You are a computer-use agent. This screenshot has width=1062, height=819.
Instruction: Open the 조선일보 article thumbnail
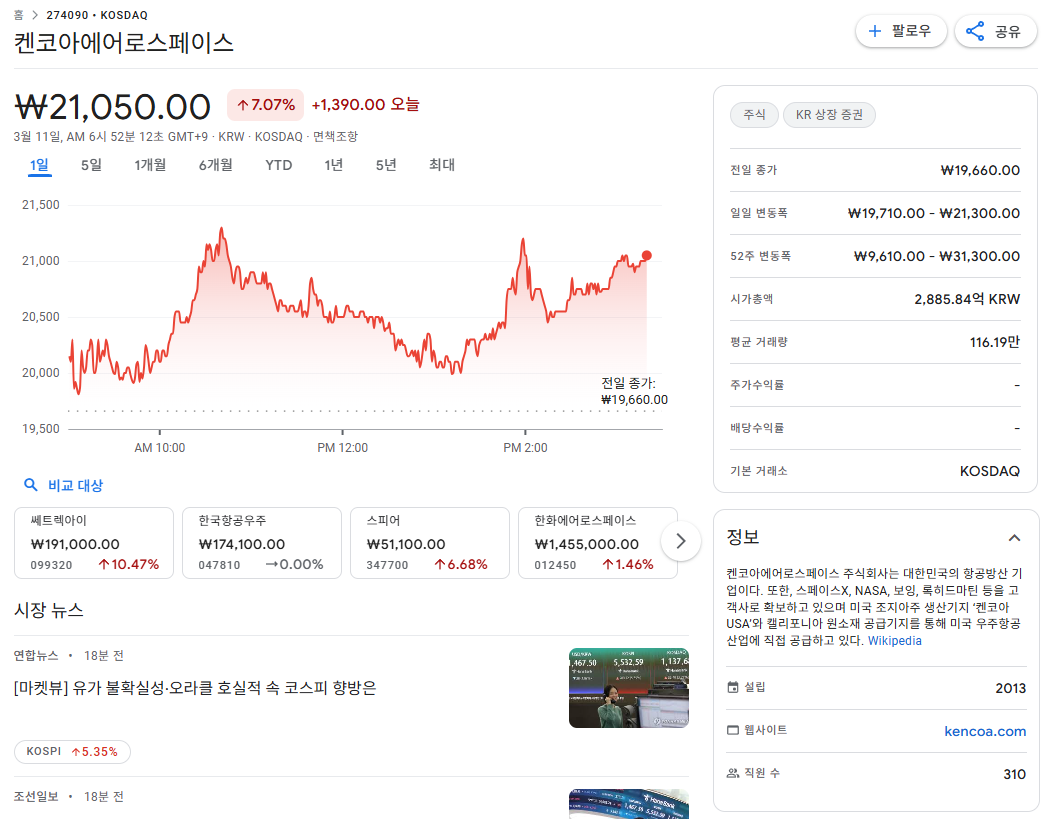click(629, 804)
